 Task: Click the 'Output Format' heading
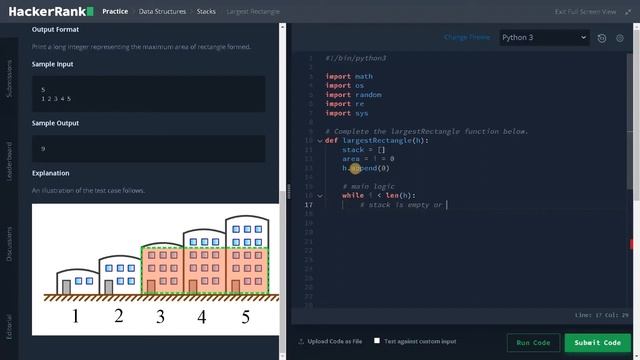(55, 29)
